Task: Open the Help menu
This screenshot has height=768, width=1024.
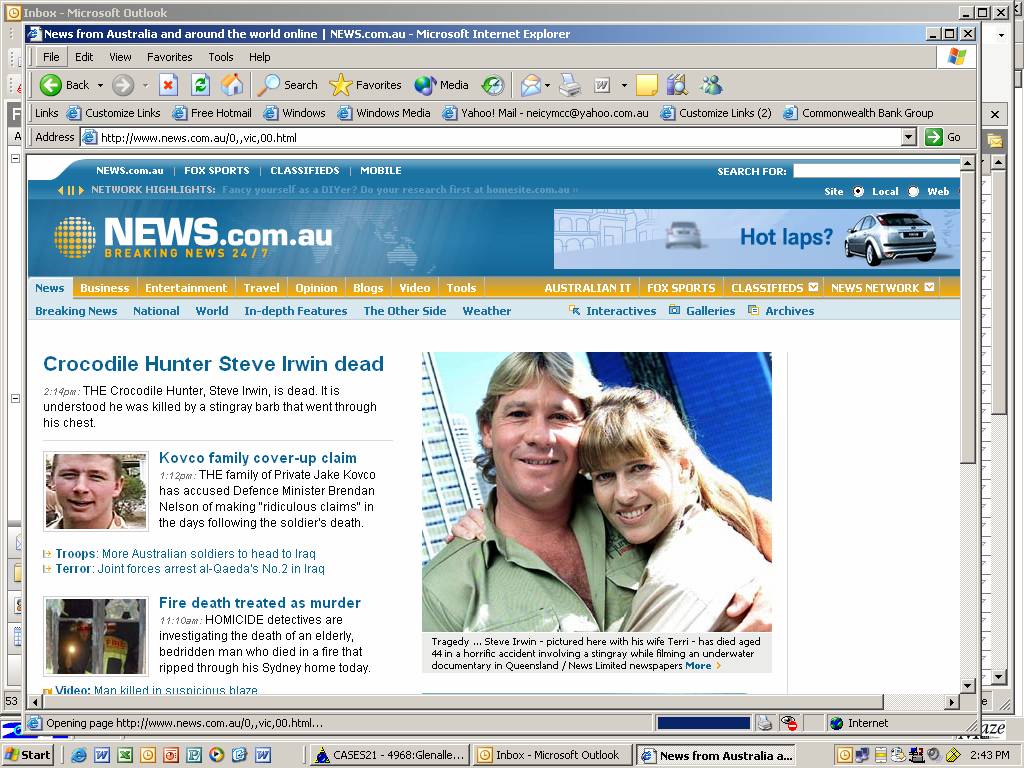Action: [x=259, y=57]
